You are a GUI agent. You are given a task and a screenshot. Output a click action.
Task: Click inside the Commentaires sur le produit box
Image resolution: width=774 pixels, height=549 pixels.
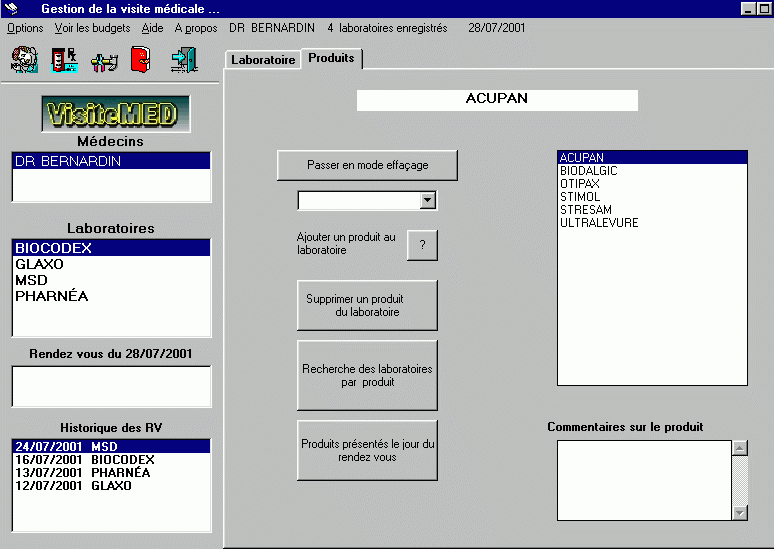tap(644, 480)
